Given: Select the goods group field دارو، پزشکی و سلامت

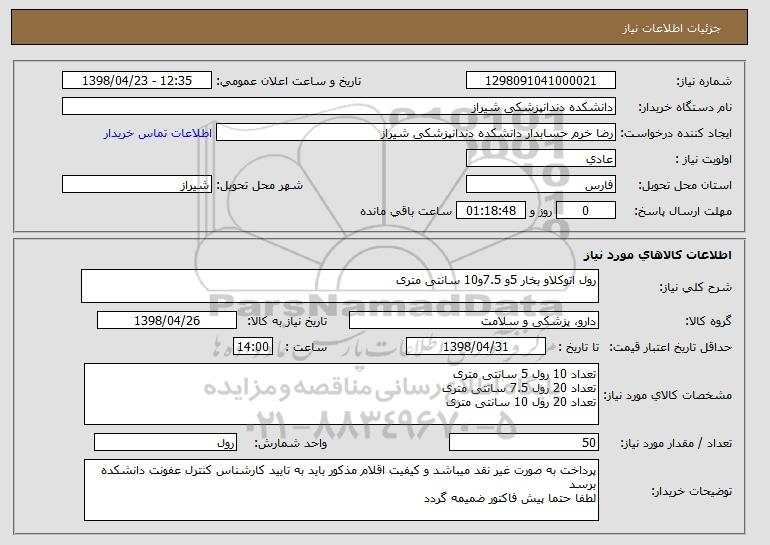Looking at the screenshot, I should (474, 321).
